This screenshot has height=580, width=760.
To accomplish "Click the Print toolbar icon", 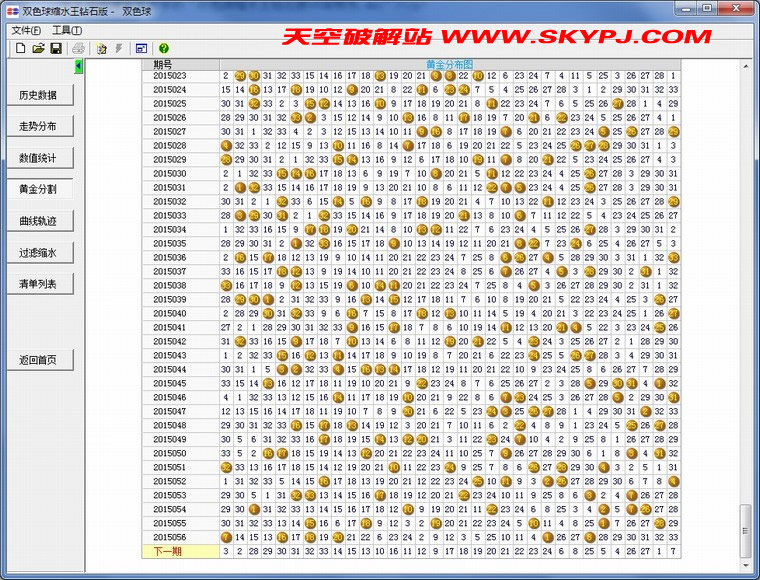I will coord(78,48).
